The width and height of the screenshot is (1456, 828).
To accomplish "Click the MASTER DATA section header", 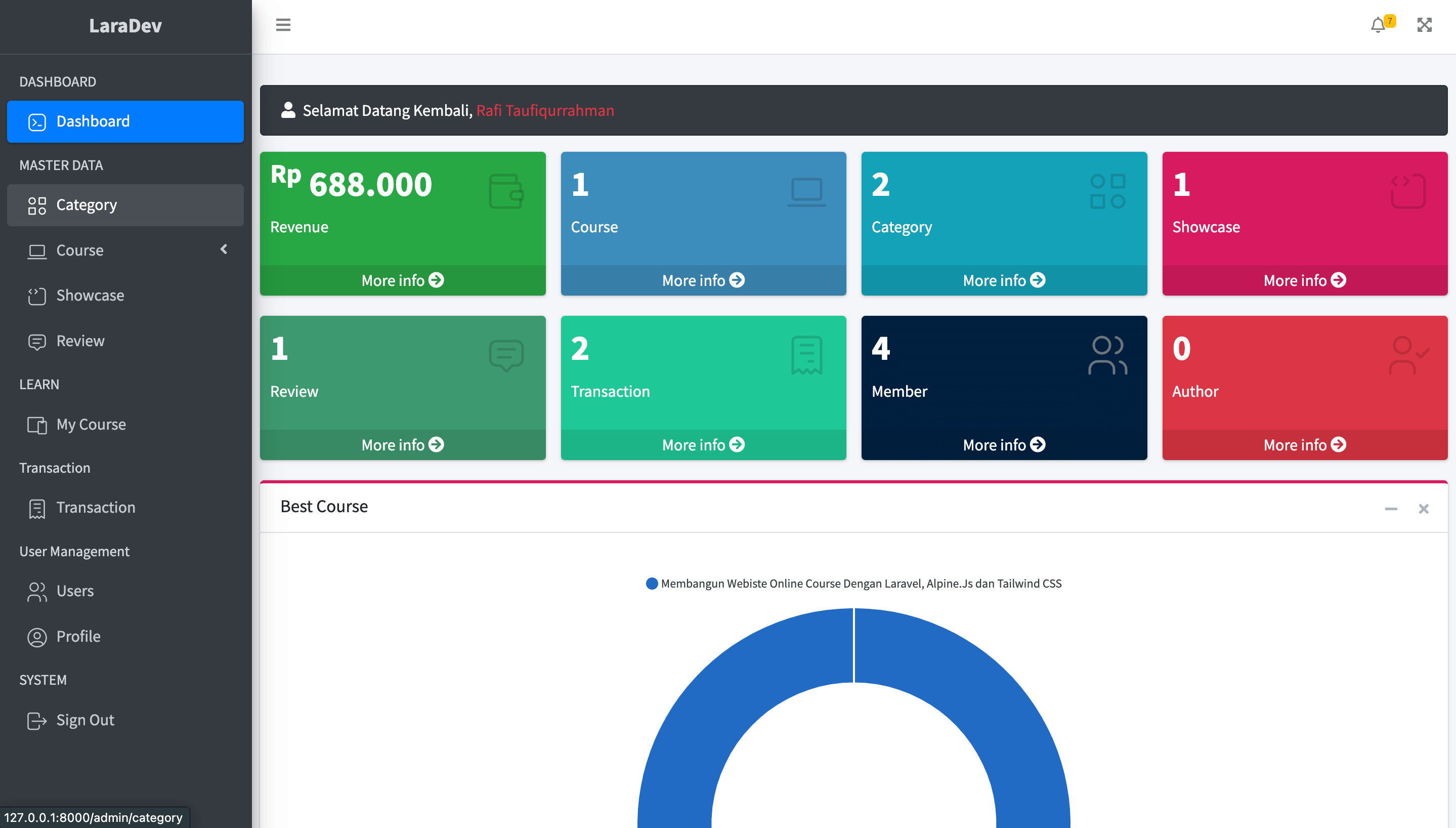I will pyautogui.click(x=61, y=165).
